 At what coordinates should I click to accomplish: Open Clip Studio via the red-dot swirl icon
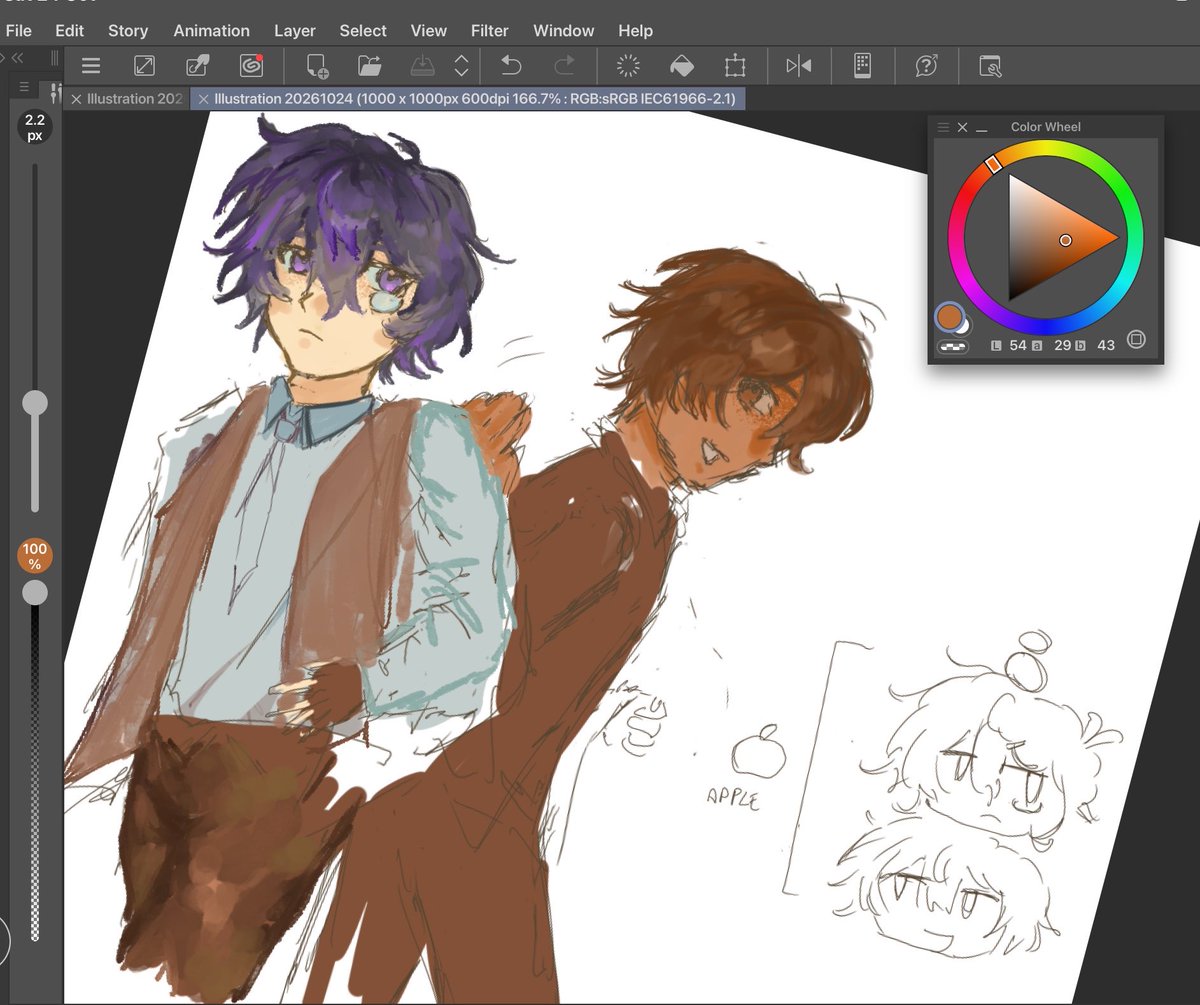(x=251, y=67)
